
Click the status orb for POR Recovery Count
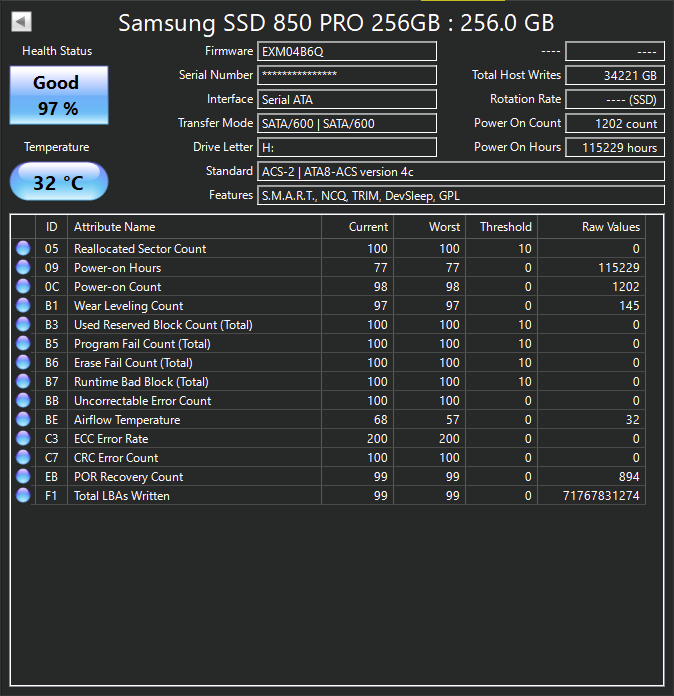tap(23, 477)
